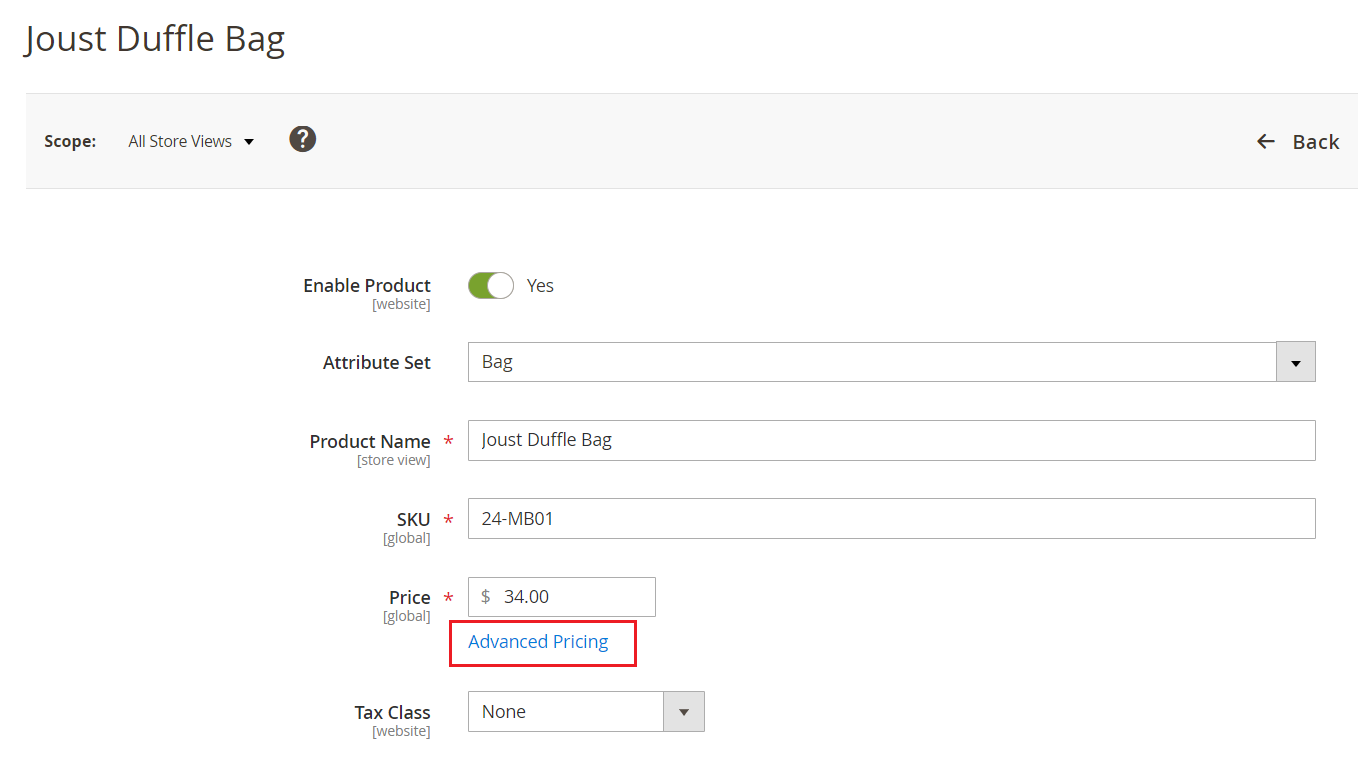Open the Advanced Pricing link
This screenshot has height=758, width=1358.
pos(538,642)
